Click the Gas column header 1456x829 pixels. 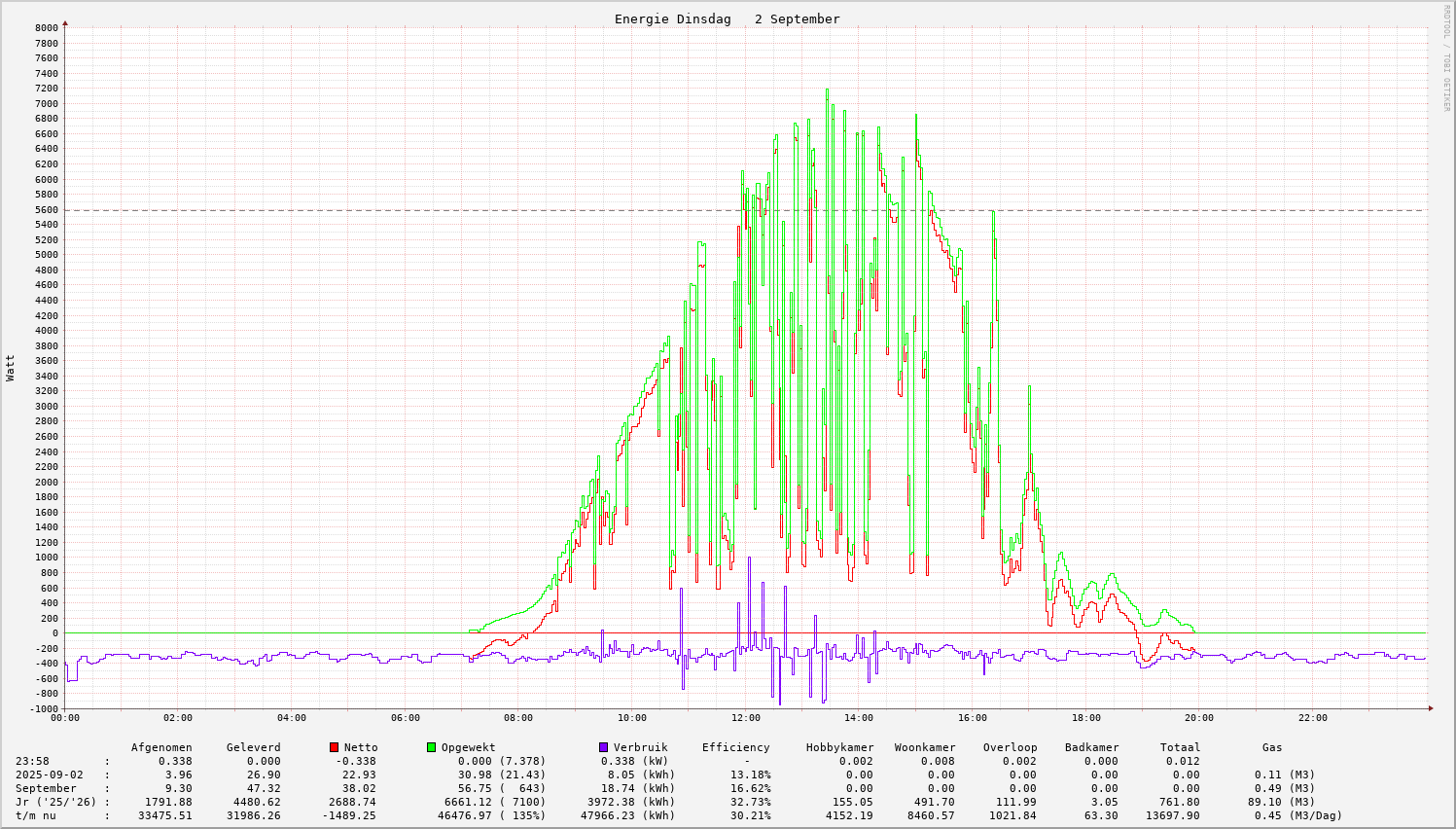(1272, 747)
